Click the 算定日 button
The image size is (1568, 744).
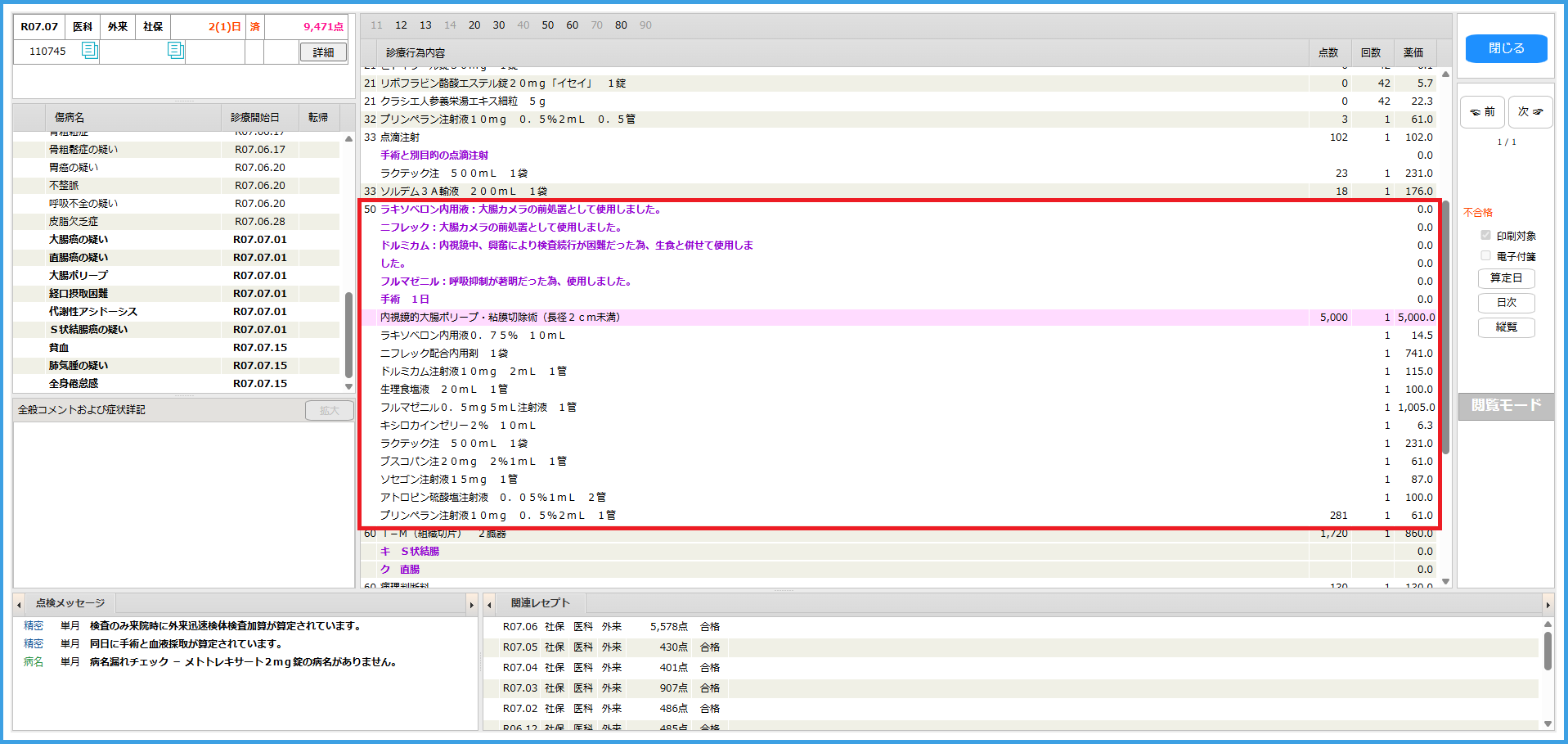point(1506,278)
